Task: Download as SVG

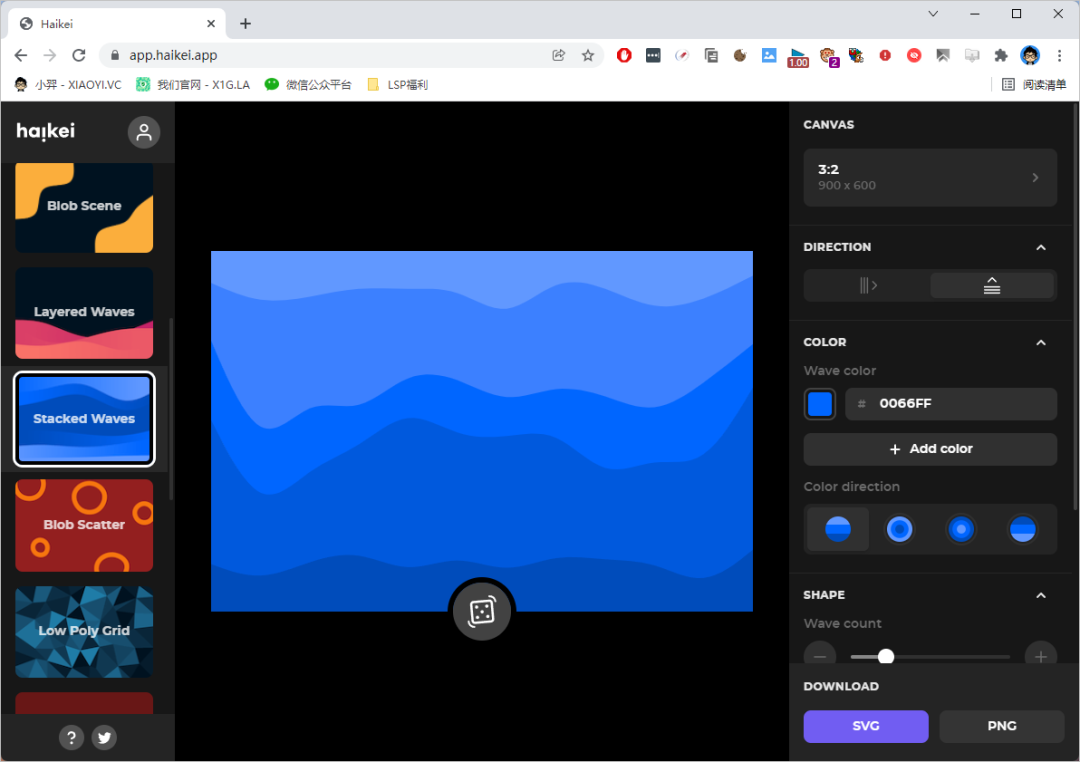Action: (866, 726)
